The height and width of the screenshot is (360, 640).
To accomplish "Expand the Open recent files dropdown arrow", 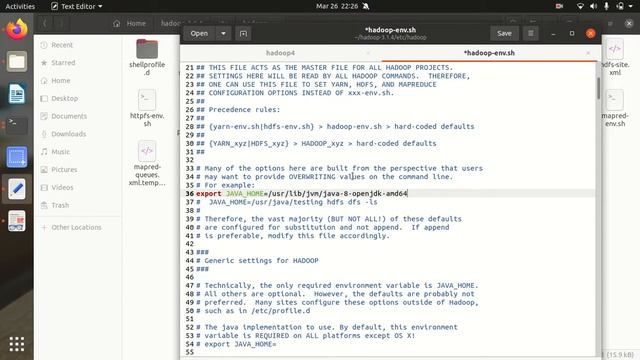I will pyautogui.click(x=223, y=33).
